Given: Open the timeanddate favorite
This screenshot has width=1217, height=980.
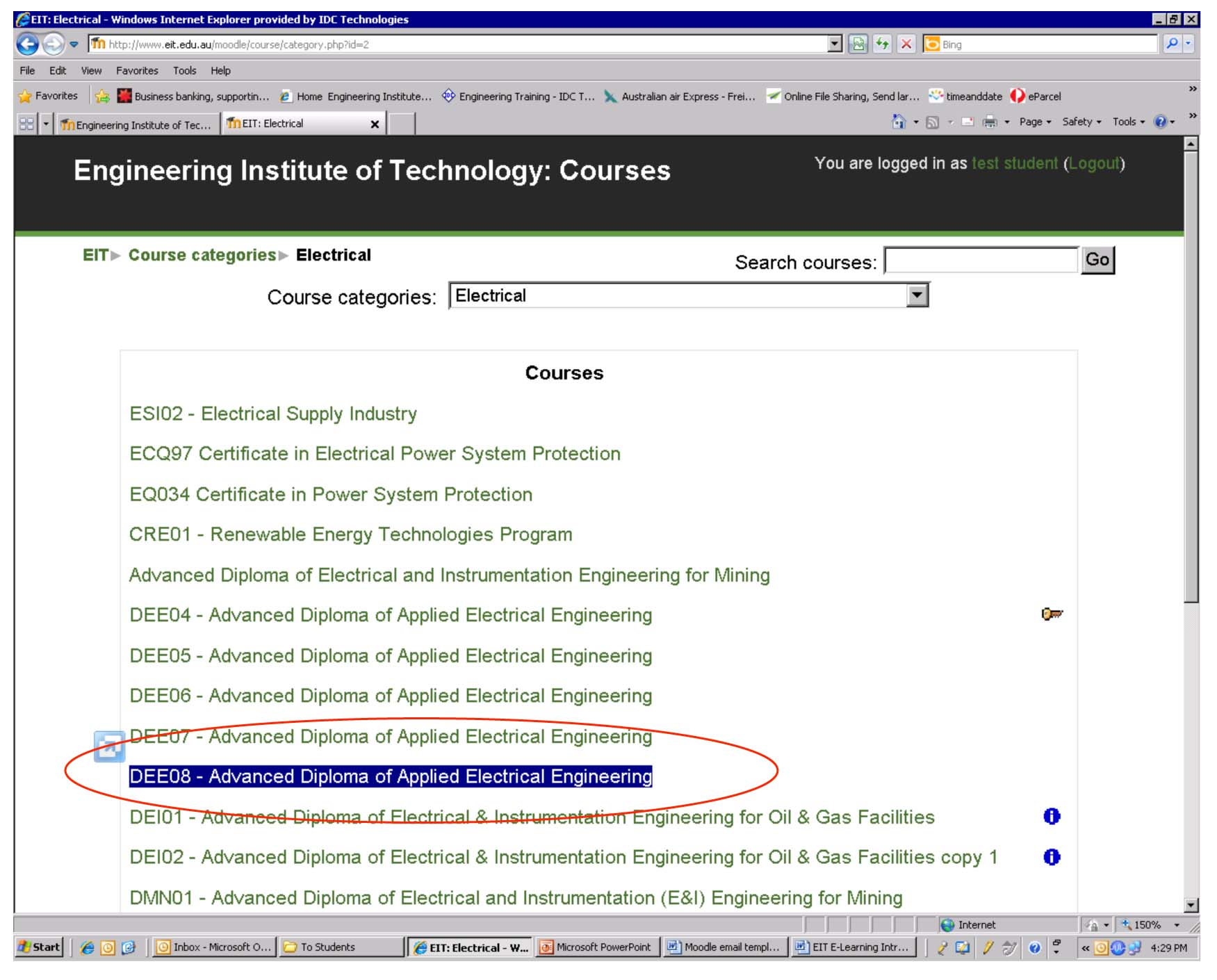Looking at the screenshot, I should [x=966, y=97].
